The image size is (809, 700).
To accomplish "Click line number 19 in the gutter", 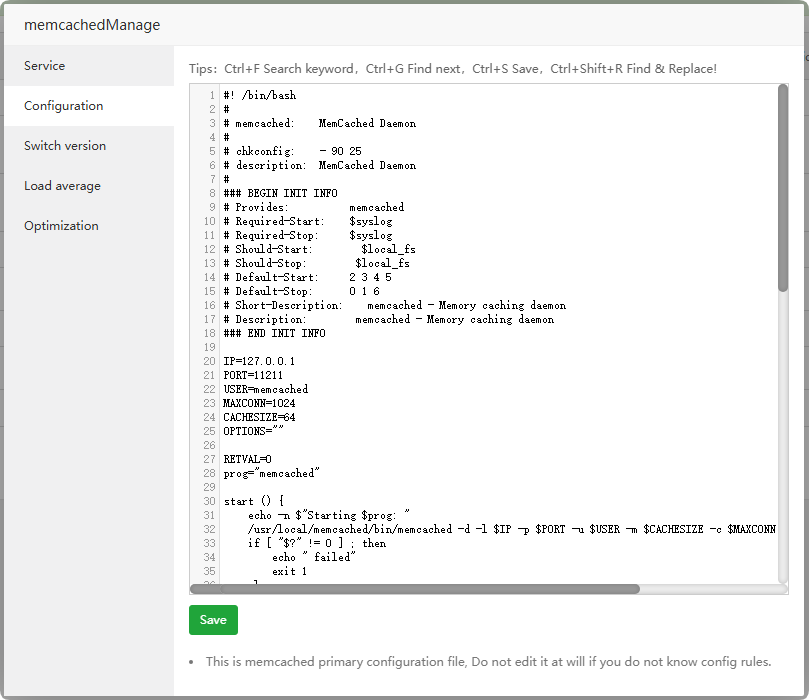I will click(209, 347).
